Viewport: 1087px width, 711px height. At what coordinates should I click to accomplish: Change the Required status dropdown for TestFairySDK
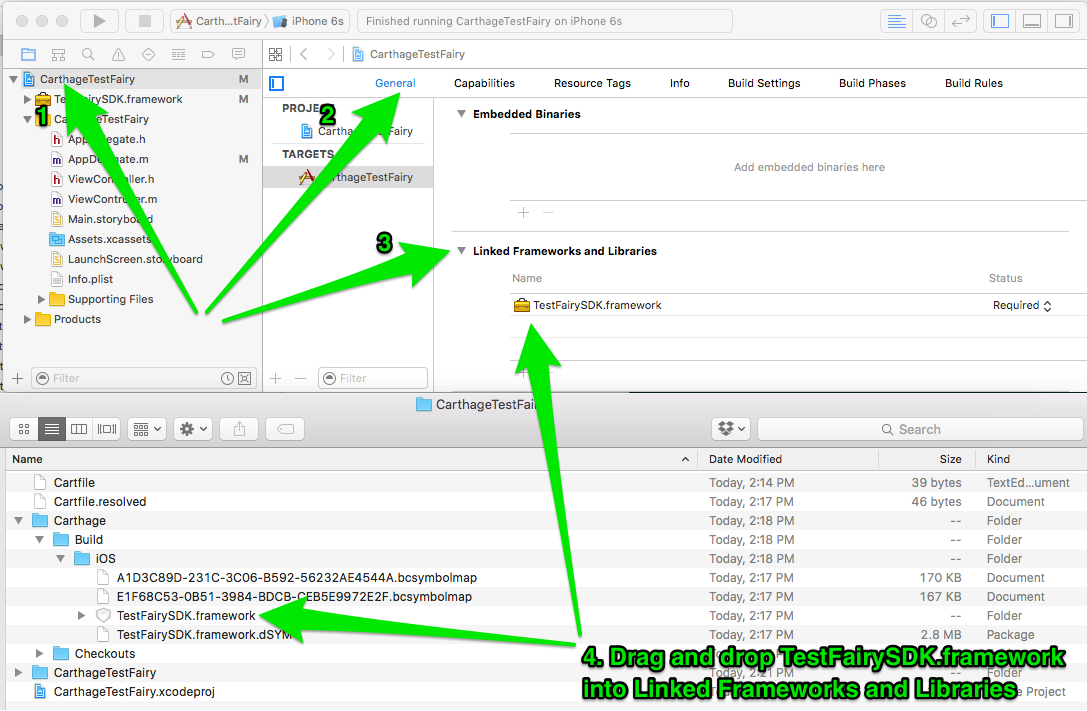pyautogui.click(x=1021, y=306)
